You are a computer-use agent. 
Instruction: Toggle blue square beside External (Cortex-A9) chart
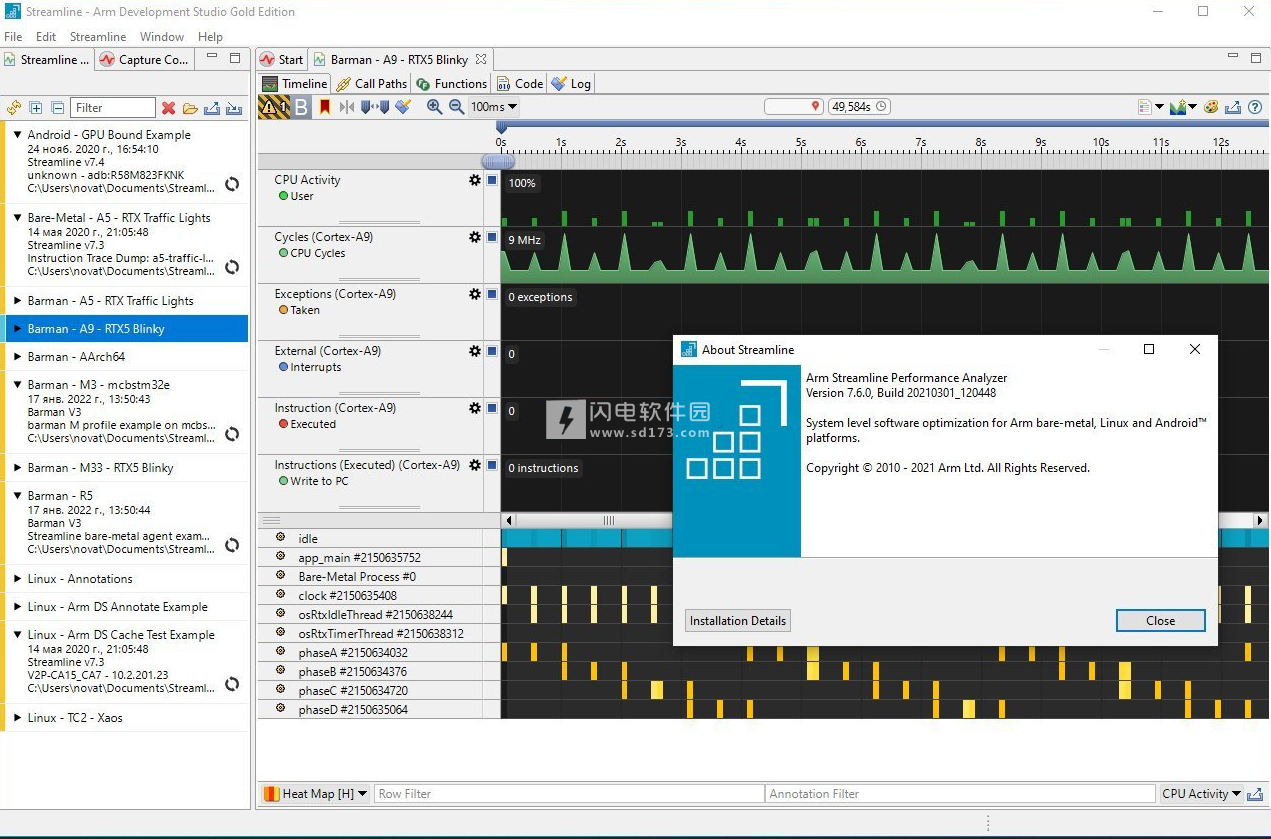click(492, 351)
